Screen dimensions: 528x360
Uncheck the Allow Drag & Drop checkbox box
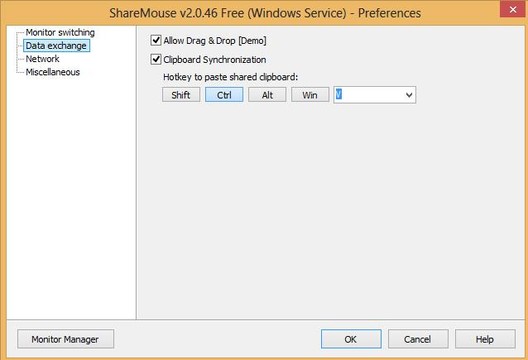tap(156, 40)
